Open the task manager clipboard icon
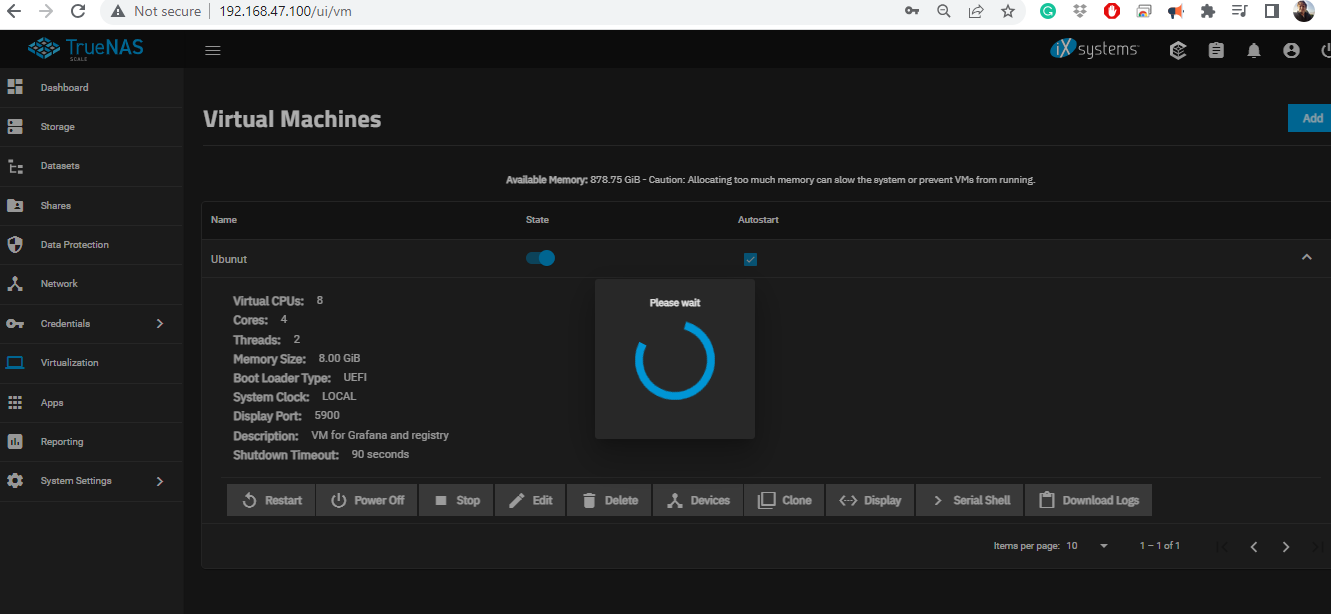The image size is (1331, 614). pos(1216,50)
